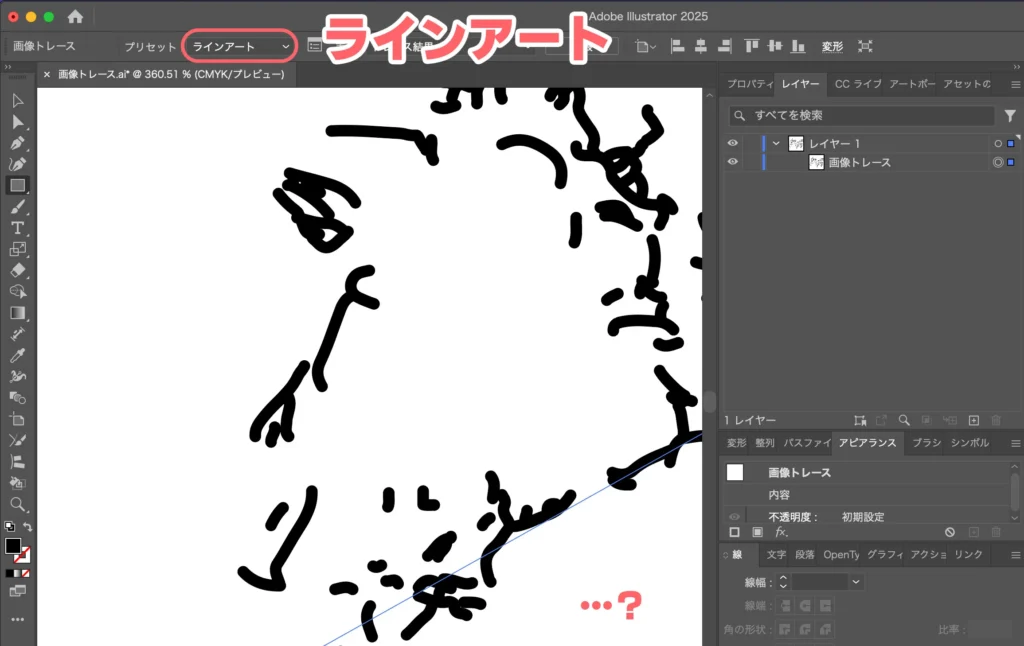Click the fx icon in the Appearance panel

click(x=781, y=532)
